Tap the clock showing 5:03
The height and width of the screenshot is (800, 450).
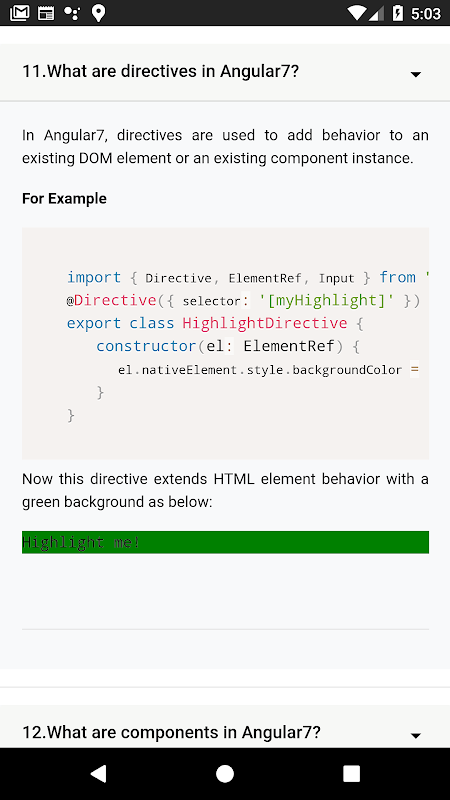(426, 13)
